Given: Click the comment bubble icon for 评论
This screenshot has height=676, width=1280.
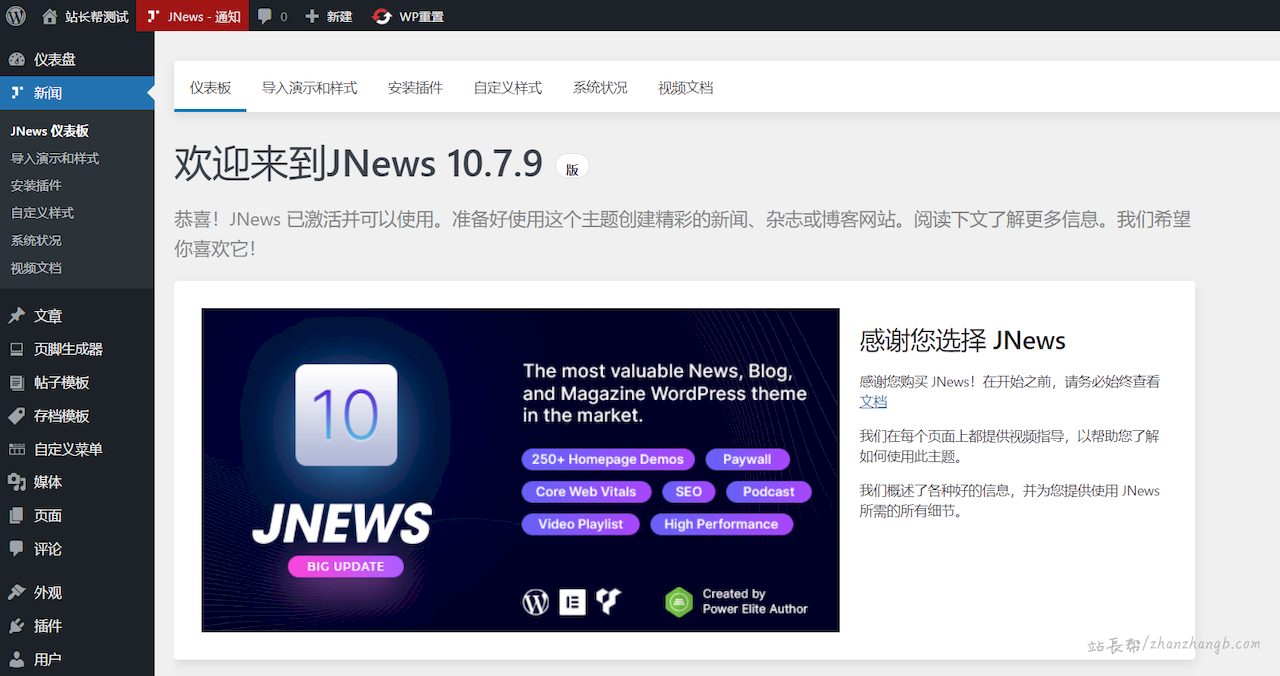Looking at the screenshot, I should pyautogui.click(x=17, y=548).
